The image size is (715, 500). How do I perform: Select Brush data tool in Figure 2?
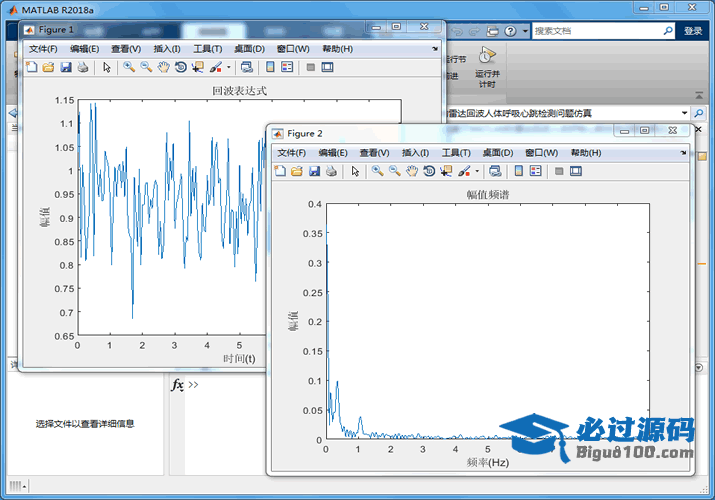[x=464, y=171]
